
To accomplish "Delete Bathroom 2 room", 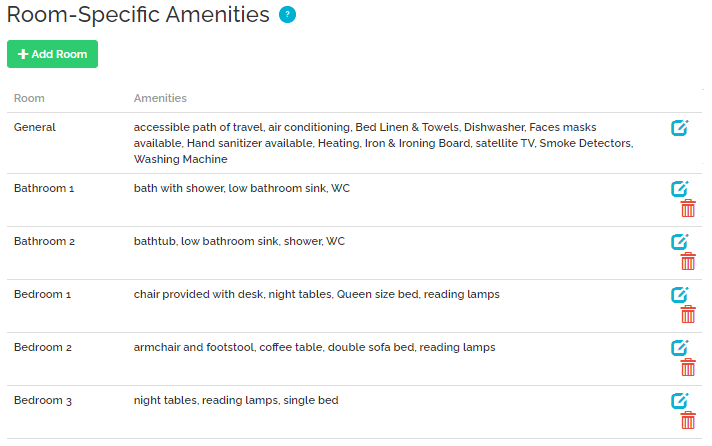I will (x=688, y=261).
